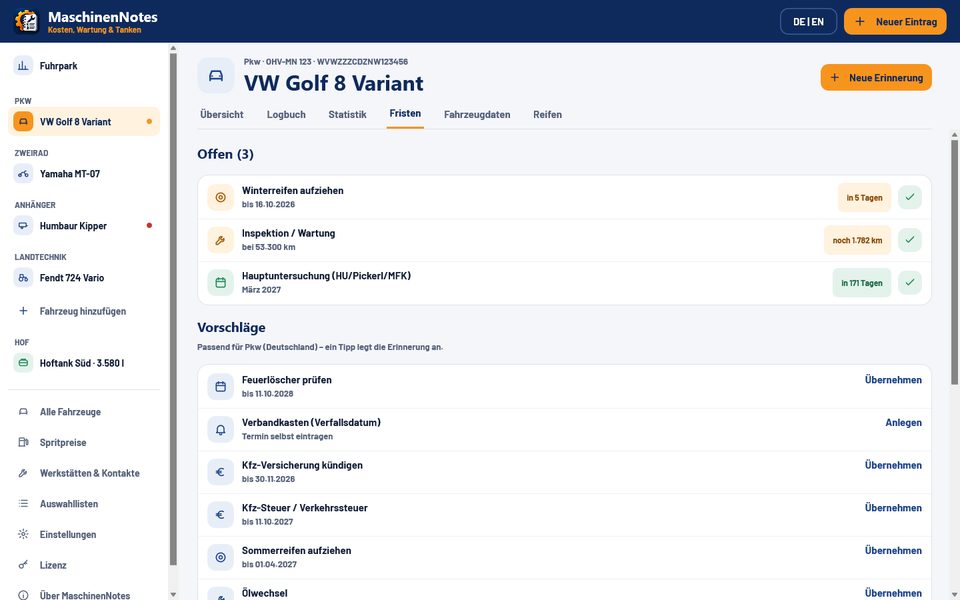The height and width of the screenshot is (600, 960).
Task: Click the Einstellungen gear icon
Action: coord(23,534)
